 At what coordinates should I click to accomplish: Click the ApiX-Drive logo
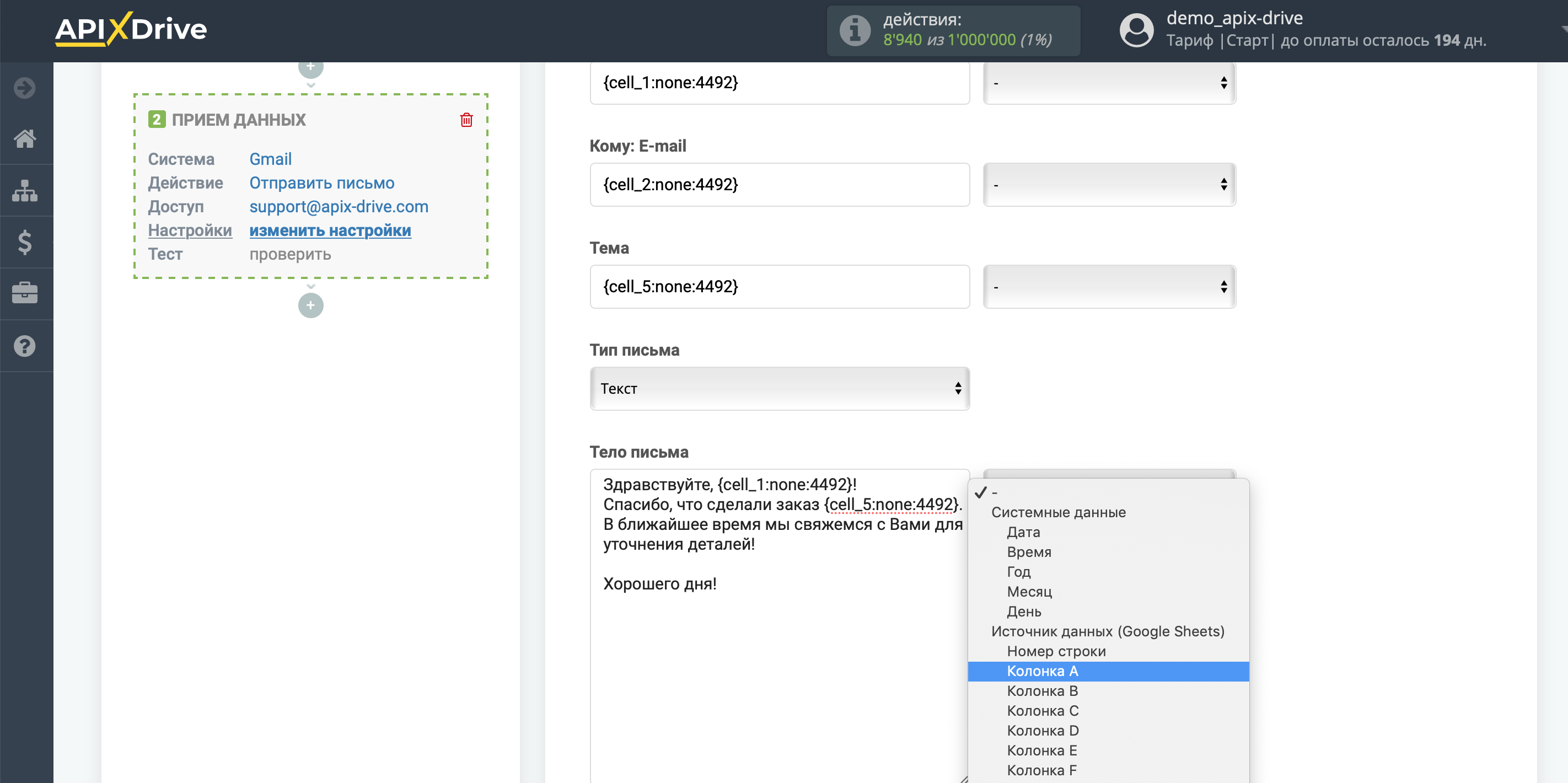click(131, 29)
